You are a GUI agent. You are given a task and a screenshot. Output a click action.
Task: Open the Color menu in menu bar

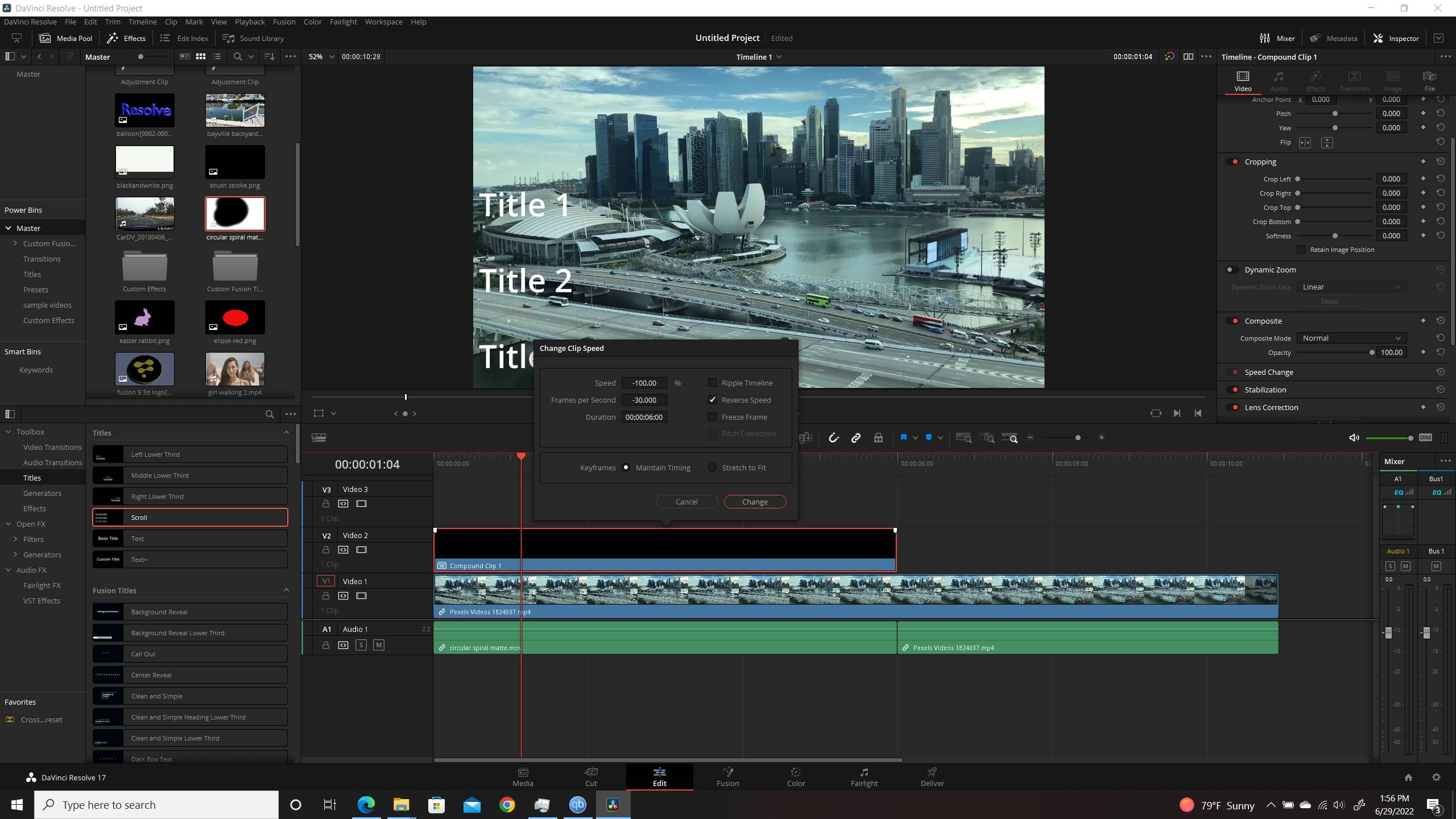pyautogui.click(x=312, y=21)
